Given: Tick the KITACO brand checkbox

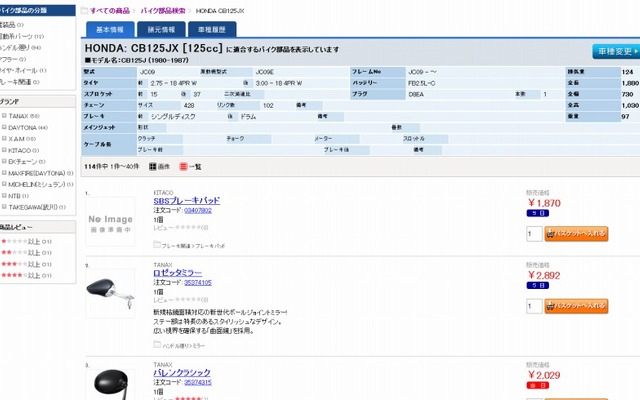Looking at the screenshot, I should (4, 150).
